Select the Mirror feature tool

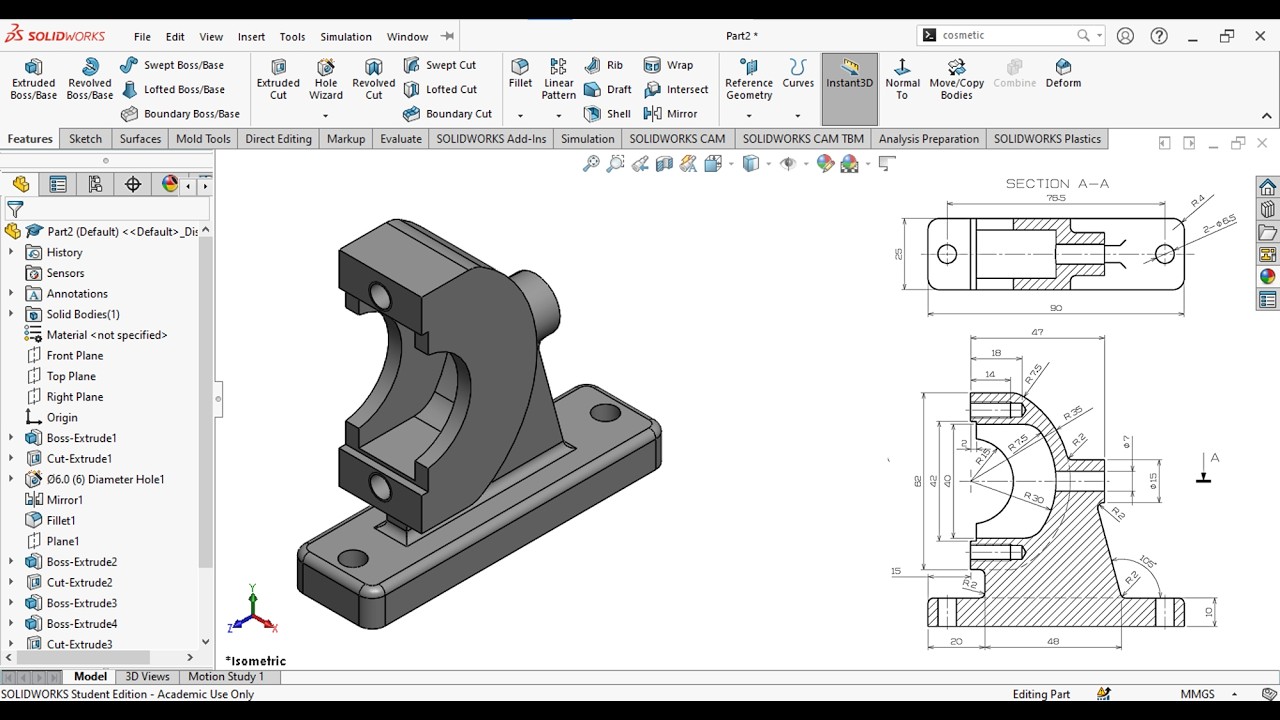[670, 114]
